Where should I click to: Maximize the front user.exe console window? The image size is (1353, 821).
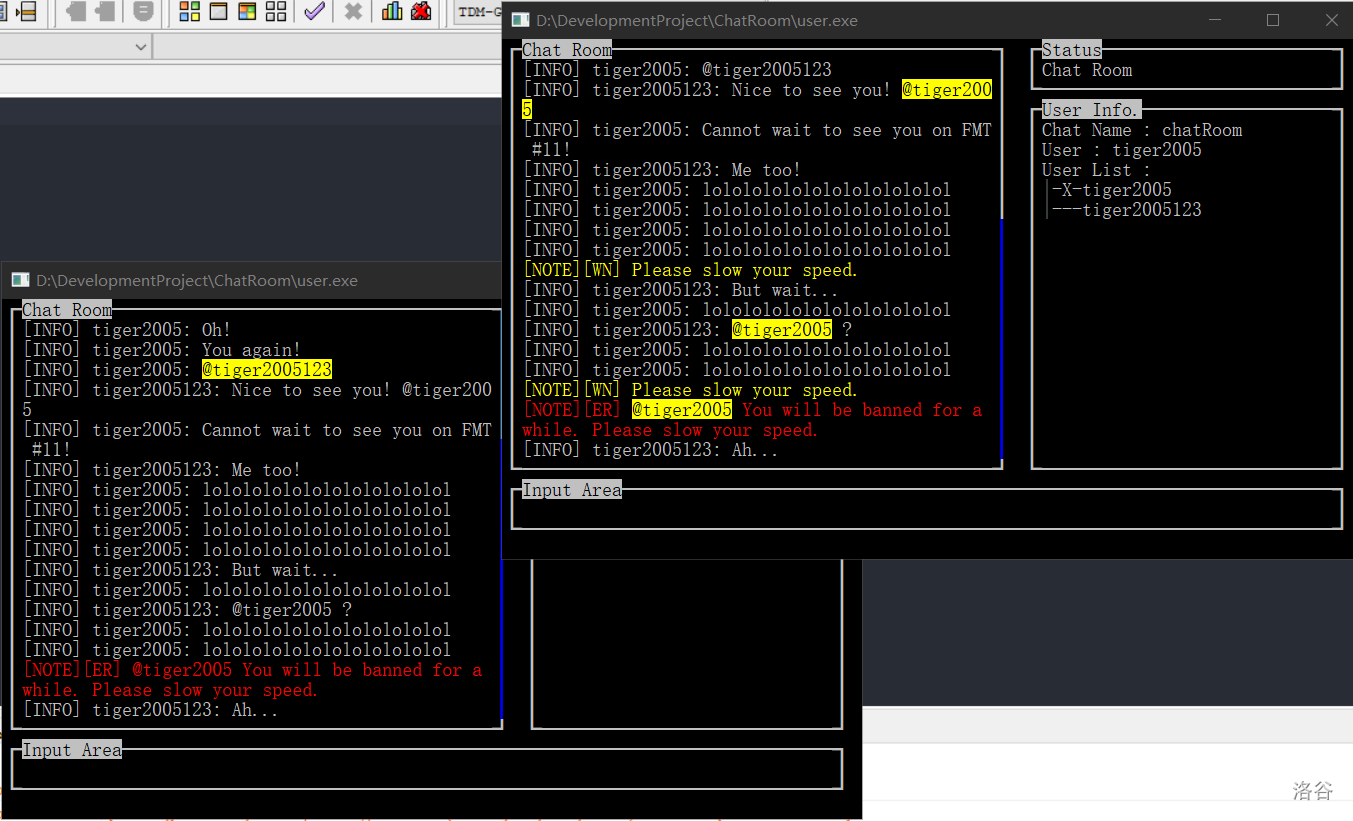(x=1273, y=20)
